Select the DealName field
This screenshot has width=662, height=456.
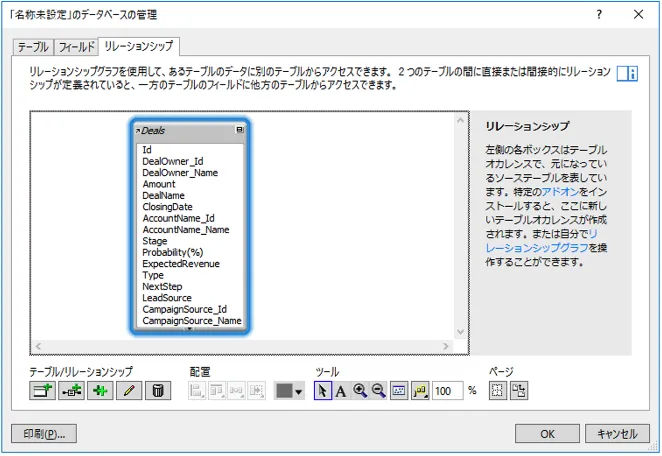click(x=163, y=195)
